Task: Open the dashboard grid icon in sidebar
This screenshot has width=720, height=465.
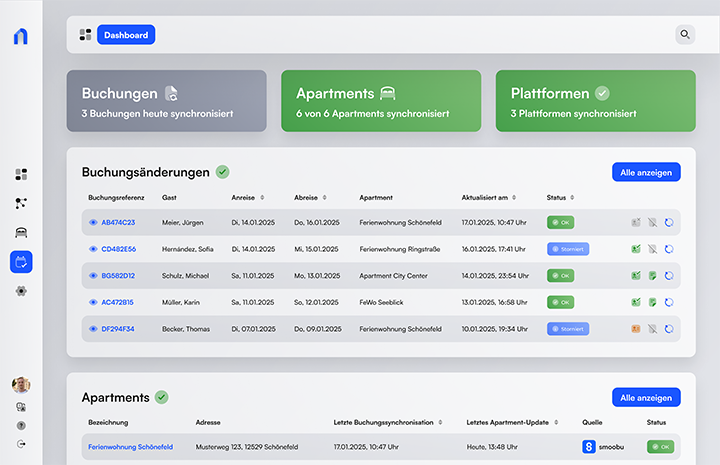Action: [21, 174]
